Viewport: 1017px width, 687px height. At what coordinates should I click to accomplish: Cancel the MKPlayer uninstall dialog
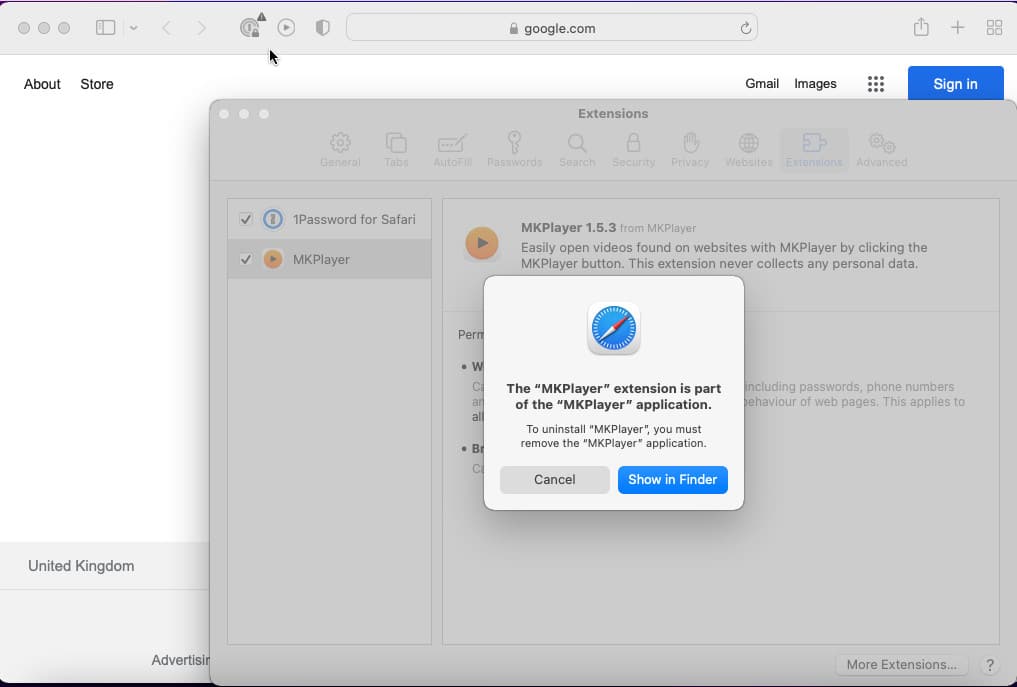pos(555,479)
